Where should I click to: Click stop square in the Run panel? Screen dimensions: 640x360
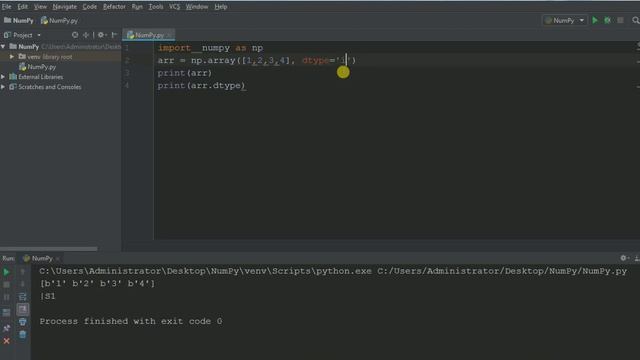(7, 284)
